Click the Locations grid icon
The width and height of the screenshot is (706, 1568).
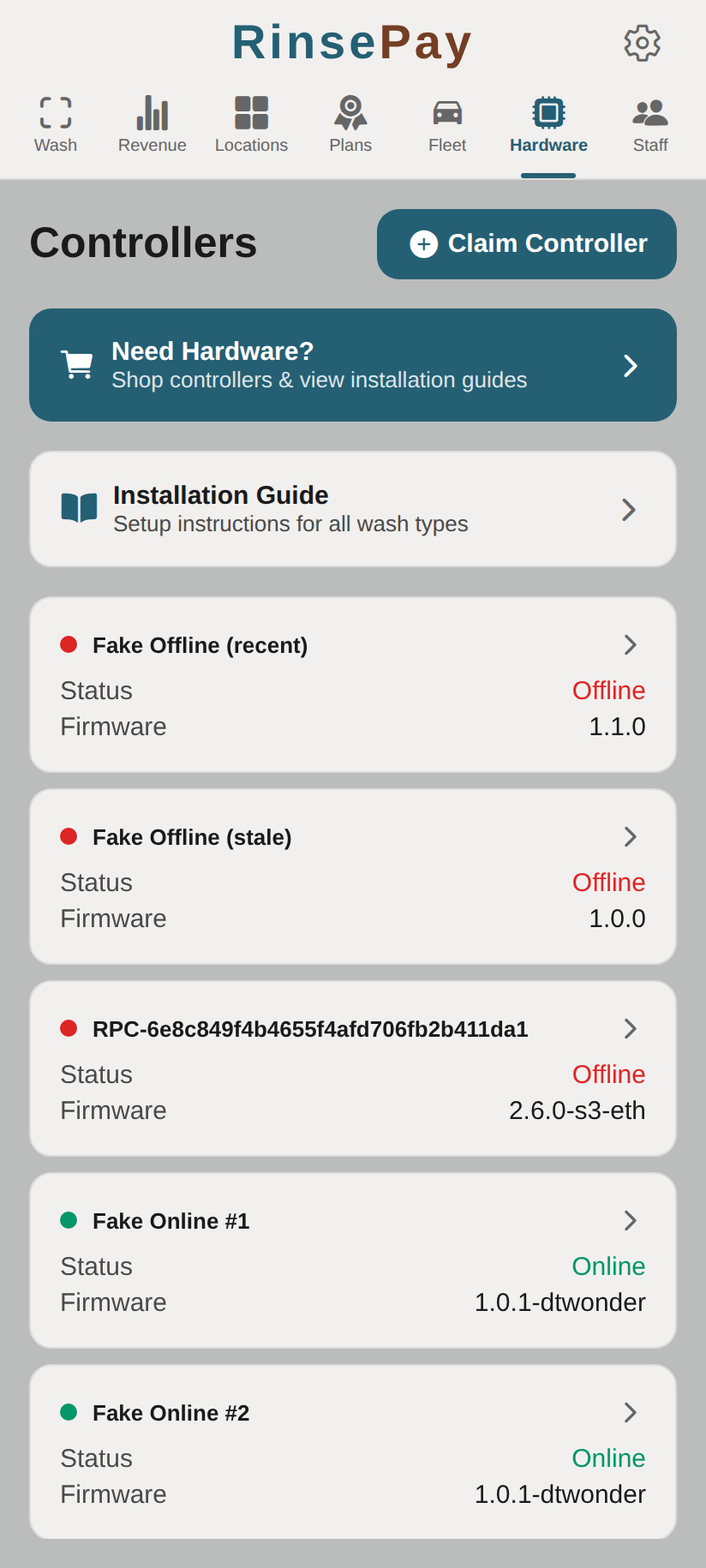[251, 111]
